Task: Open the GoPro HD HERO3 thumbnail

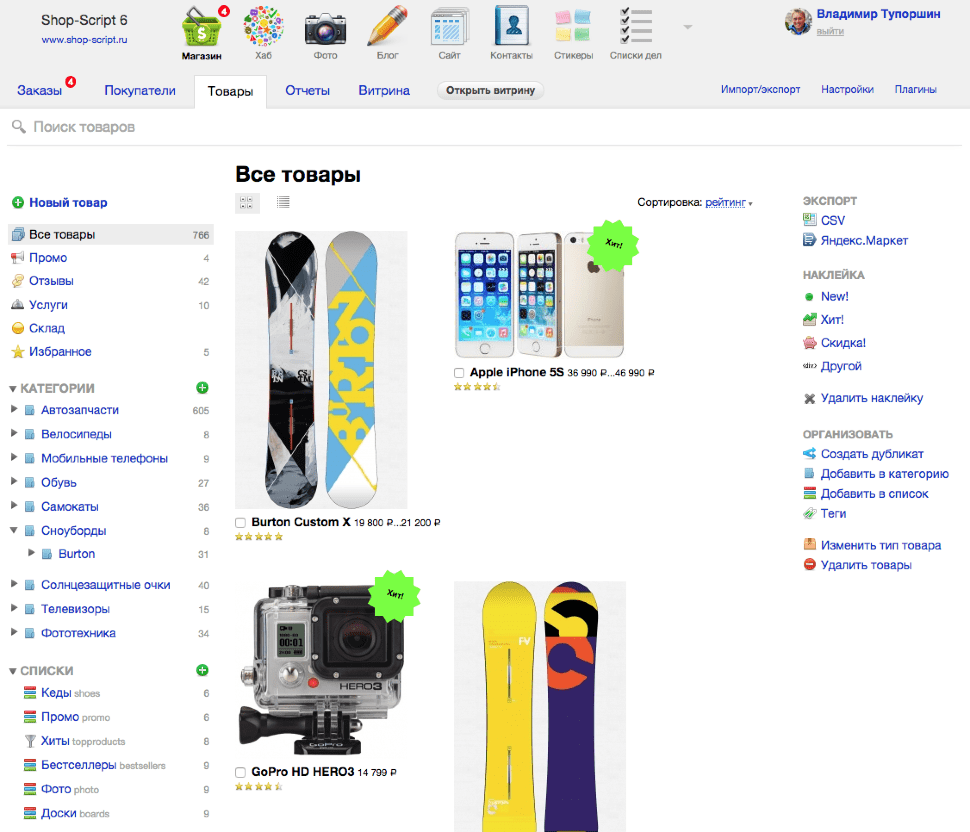Action: pyautogui.click(x=321, y=670)
